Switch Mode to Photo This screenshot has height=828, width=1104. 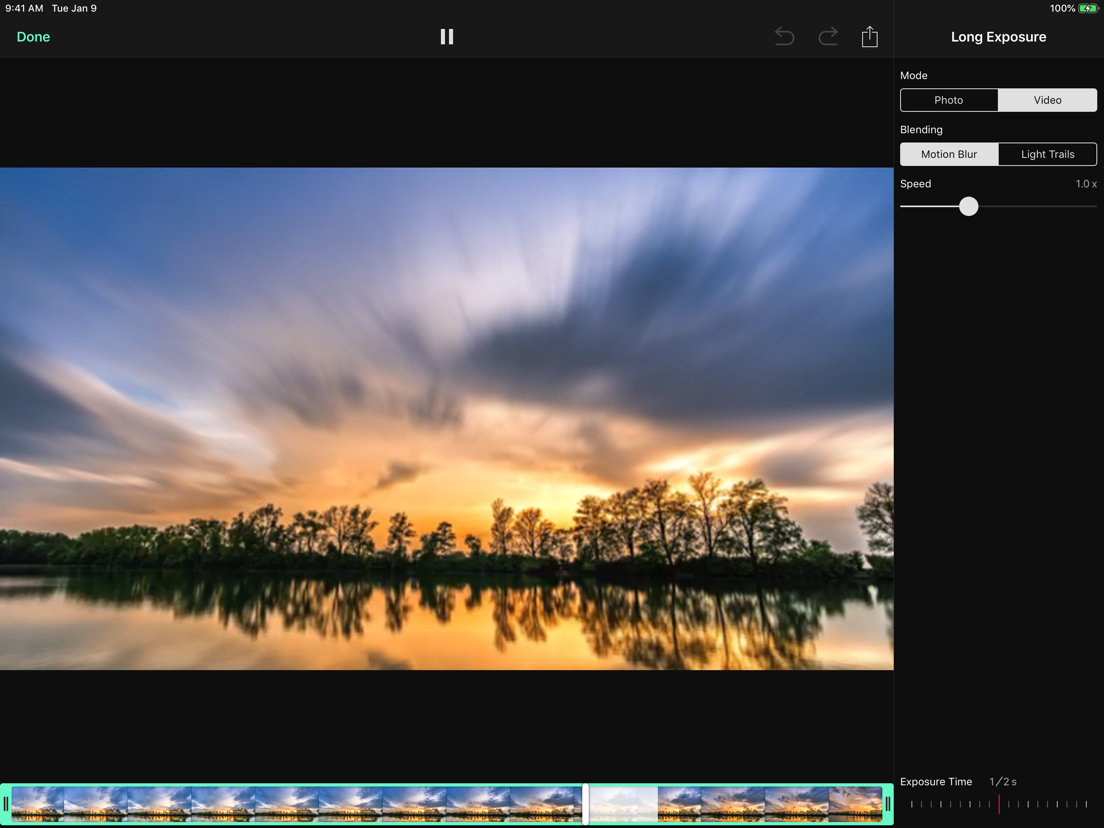click(x=948, y=100)
